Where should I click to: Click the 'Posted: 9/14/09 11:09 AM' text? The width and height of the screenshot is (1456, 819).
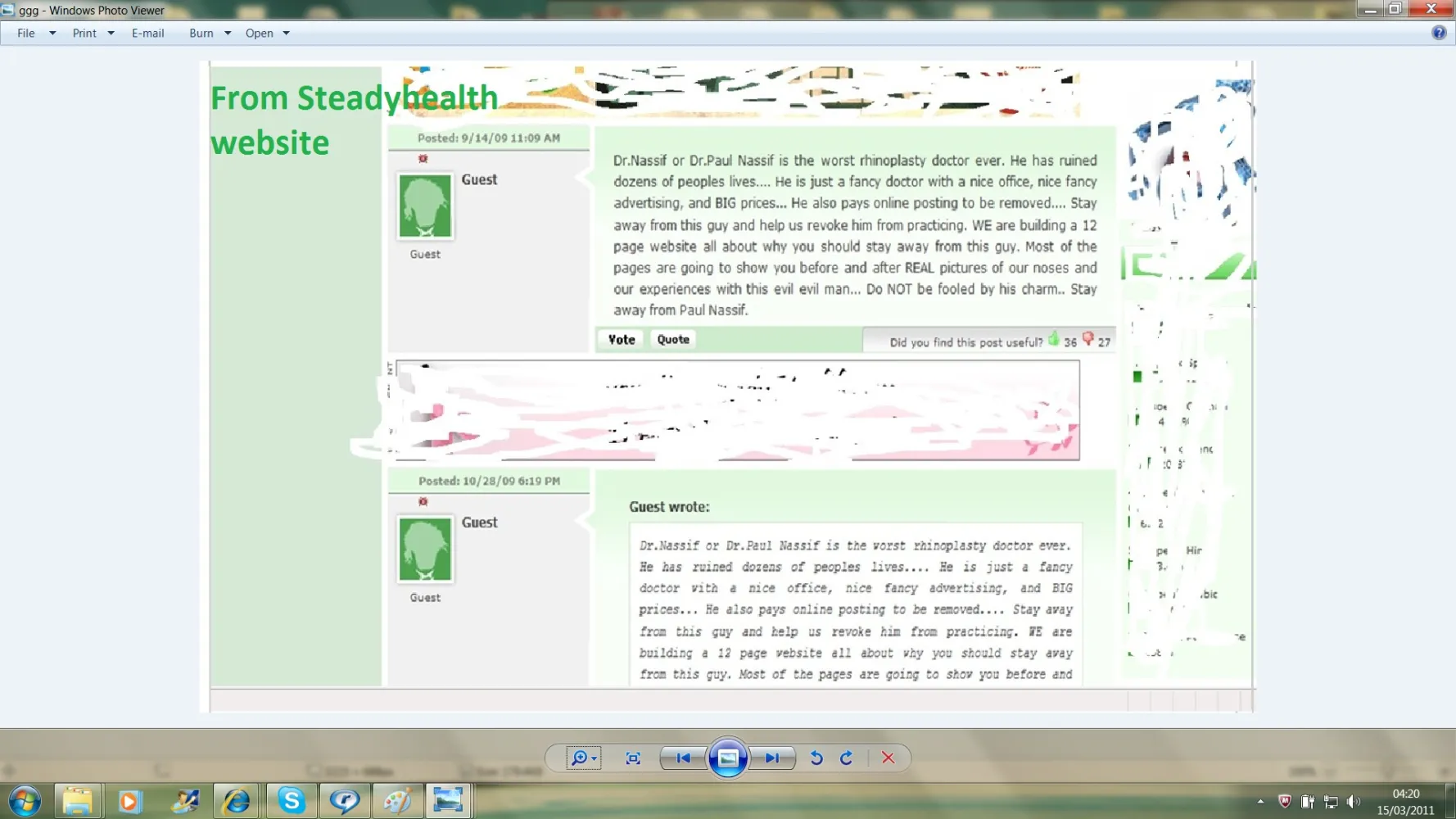coord(489,138)
